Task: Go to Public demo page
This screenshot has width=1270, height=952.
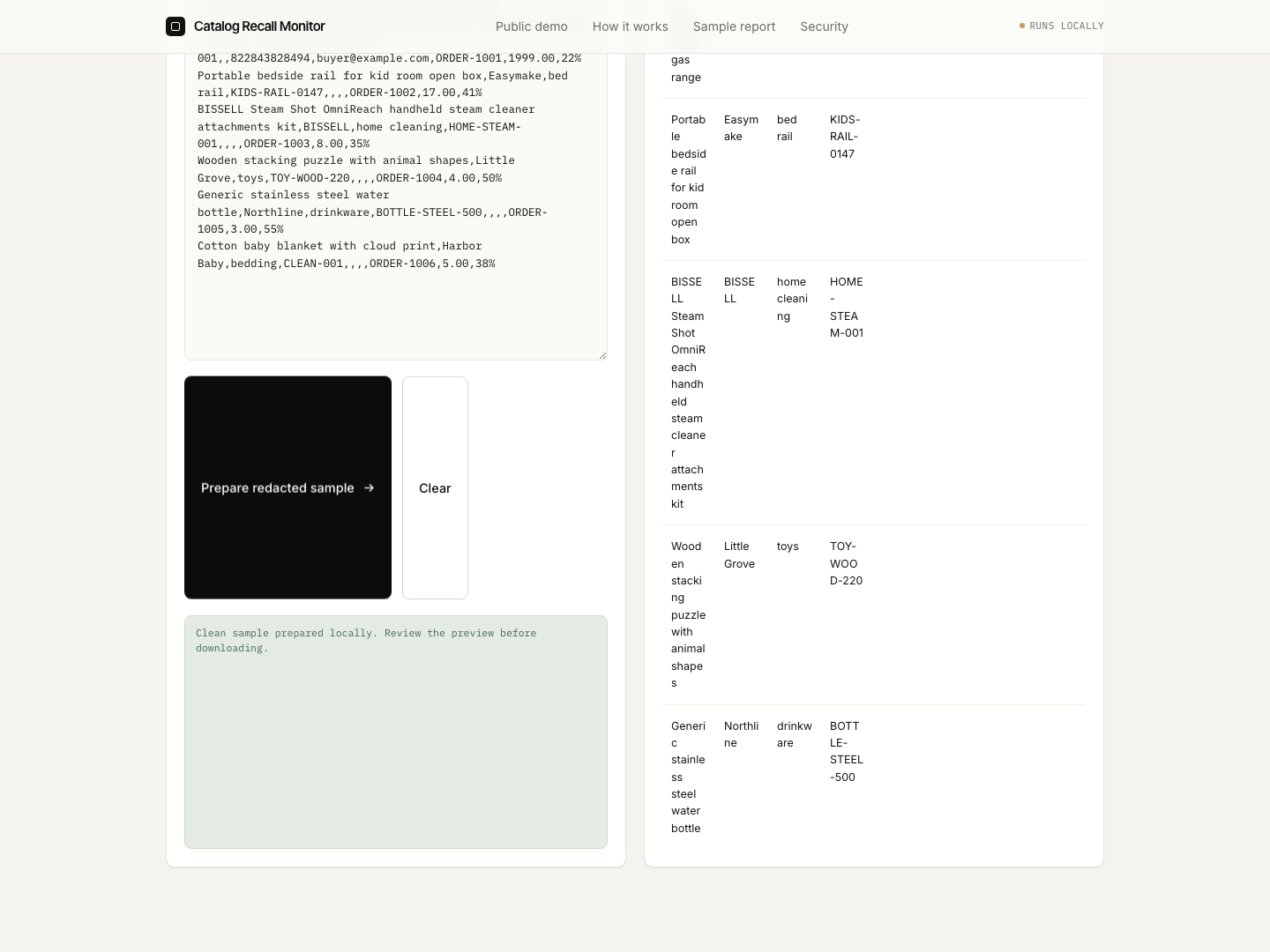Action: click(x=532, y=26)
